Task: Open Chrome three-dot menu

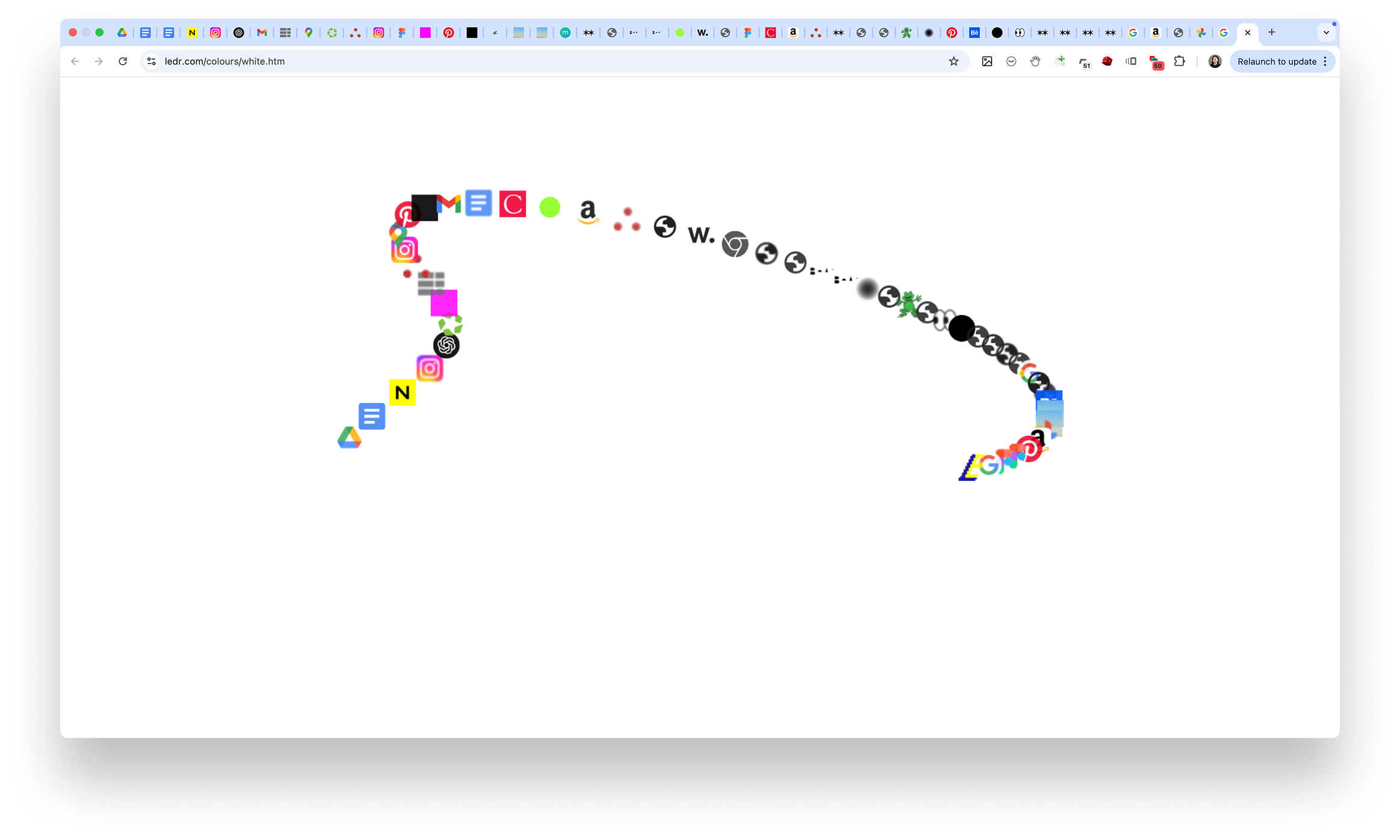Action: coord(1325,61)
